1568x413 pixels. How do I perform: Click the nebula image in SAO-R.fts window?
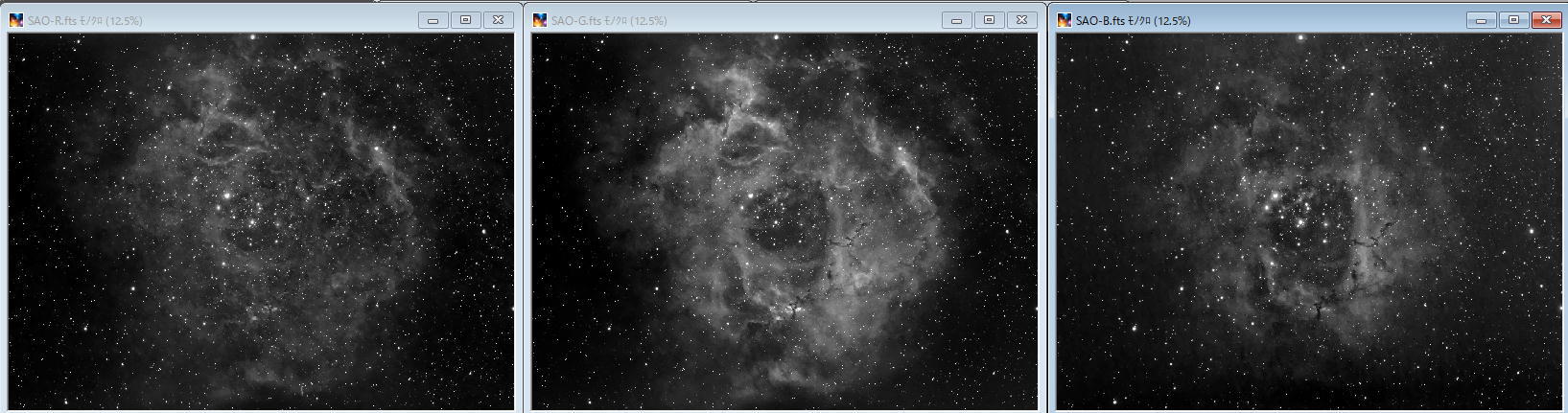point(261,221)
